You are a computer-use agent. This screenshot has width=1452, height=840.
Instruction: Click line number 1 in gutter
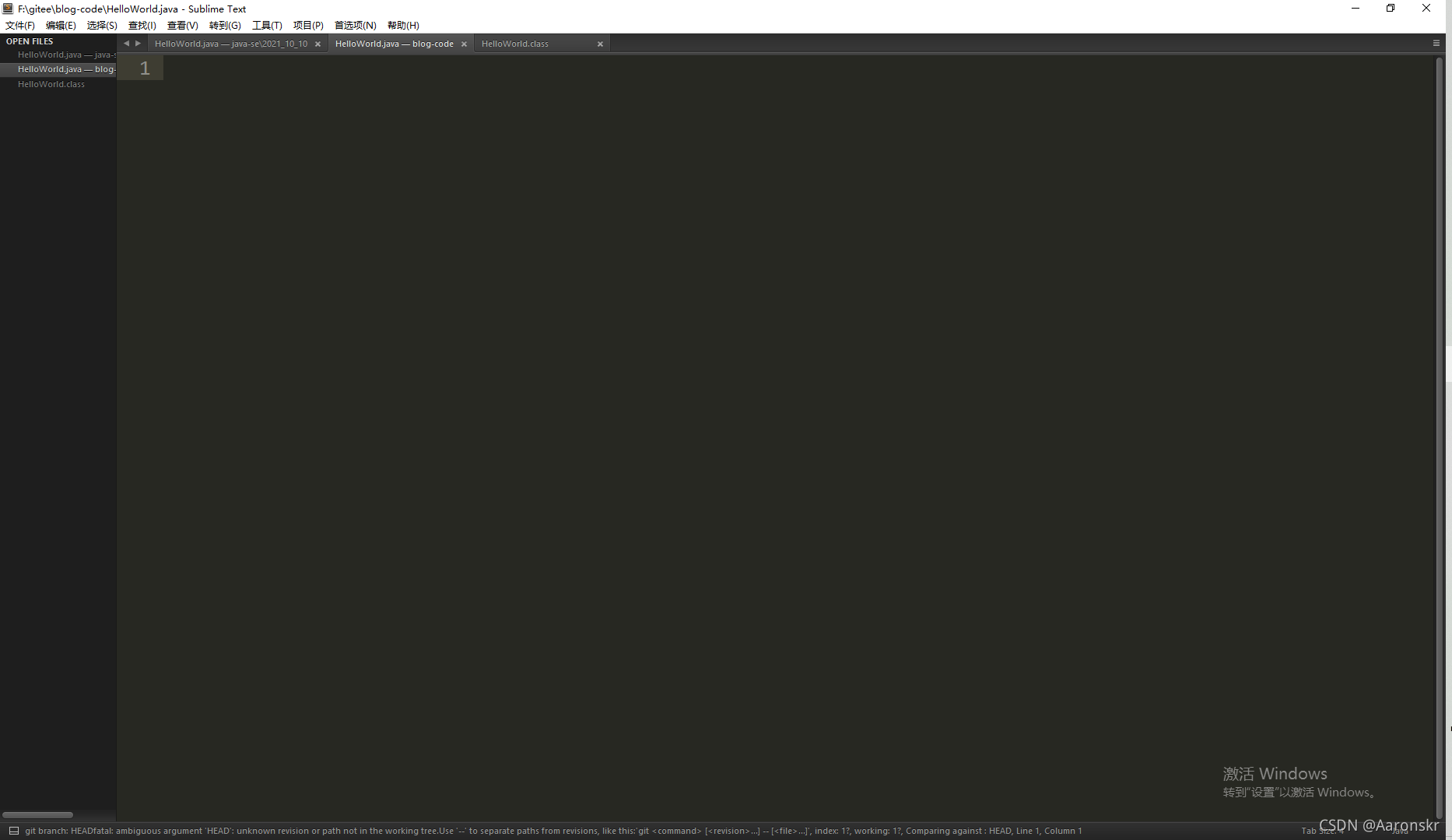[145, 68]
